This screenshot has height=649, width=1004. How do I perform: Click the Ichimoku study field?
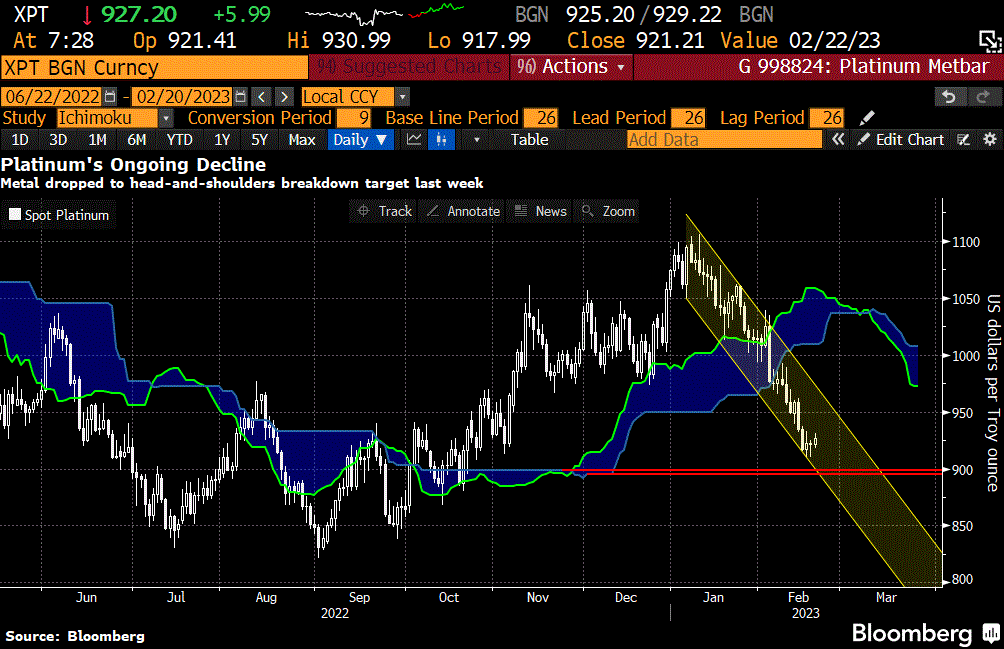click(x=107, y=118)
